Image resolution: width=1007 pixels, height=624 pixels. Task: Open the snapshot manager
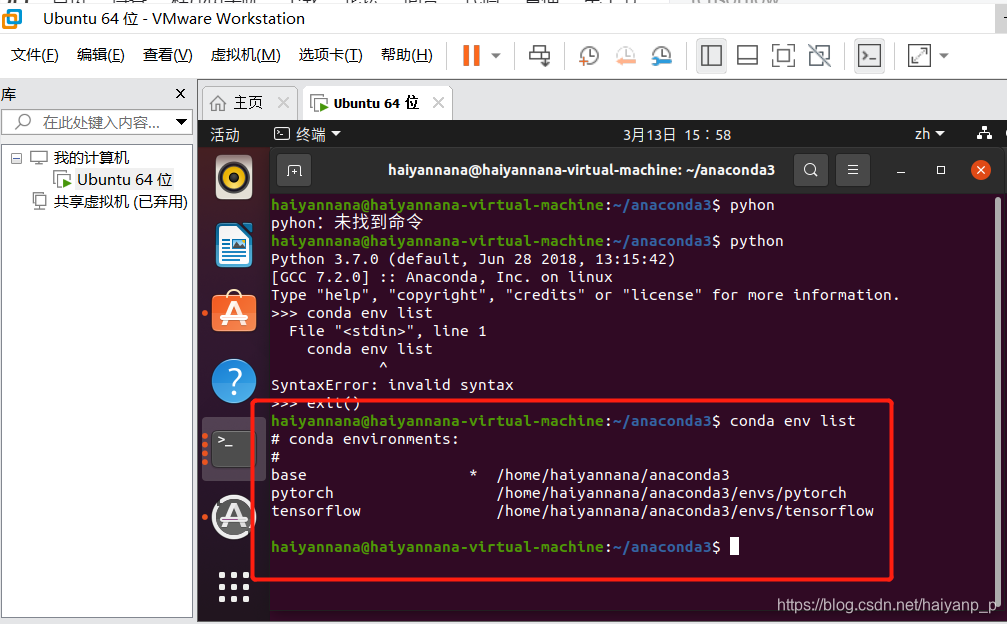(x=661, y=56)
